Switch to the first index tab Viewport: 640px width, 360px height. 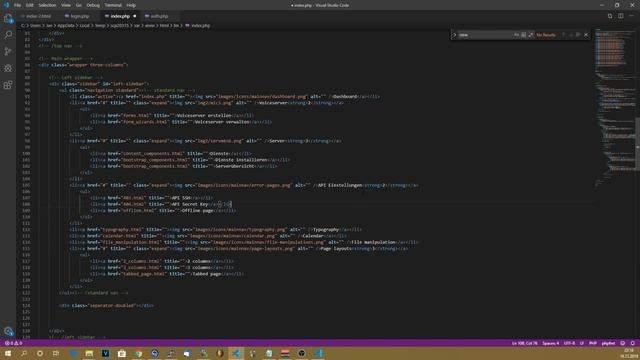[x=39, y=16]
